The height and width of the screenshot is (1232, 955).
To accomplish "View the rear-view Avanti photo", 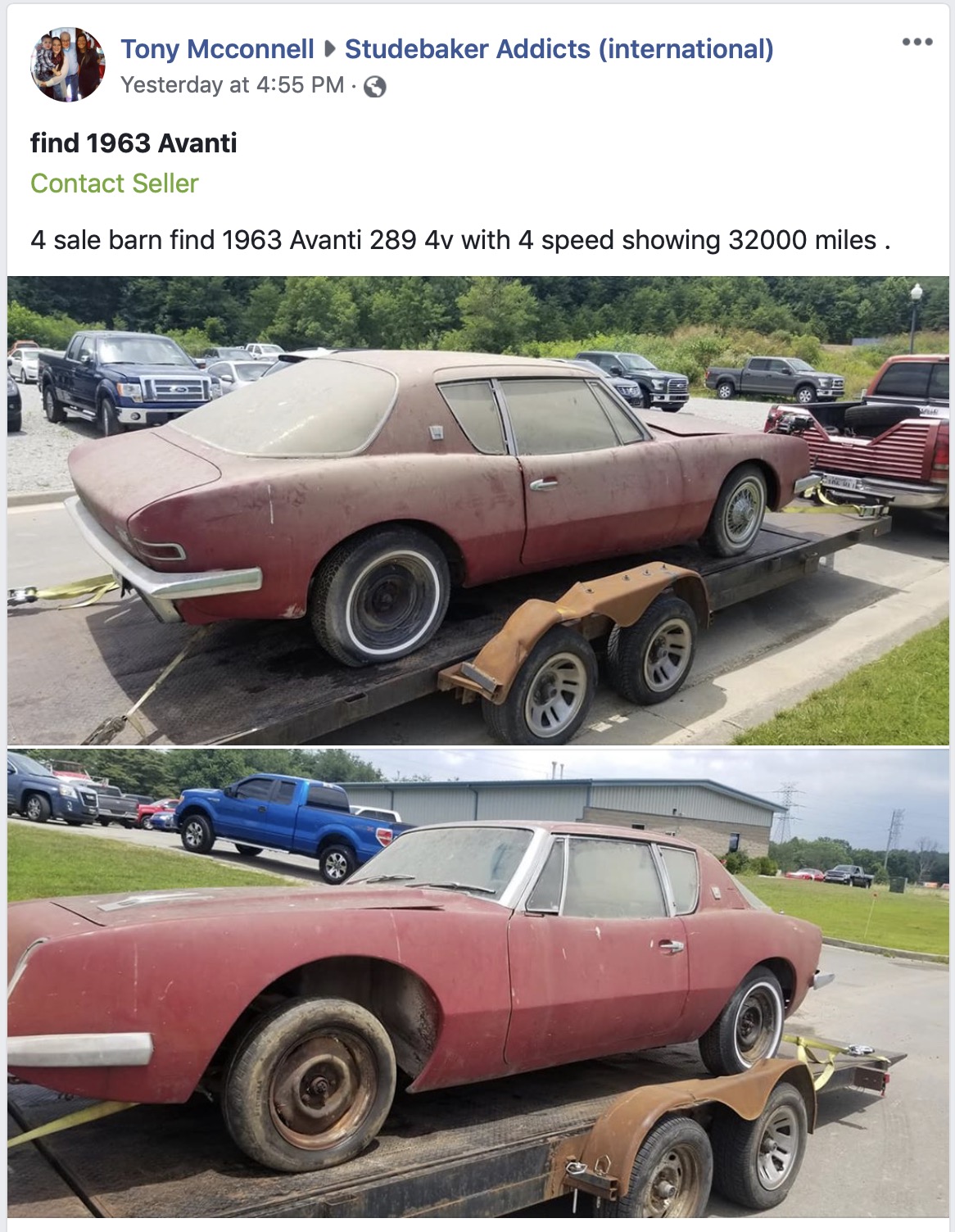I will tap(478, 510).
